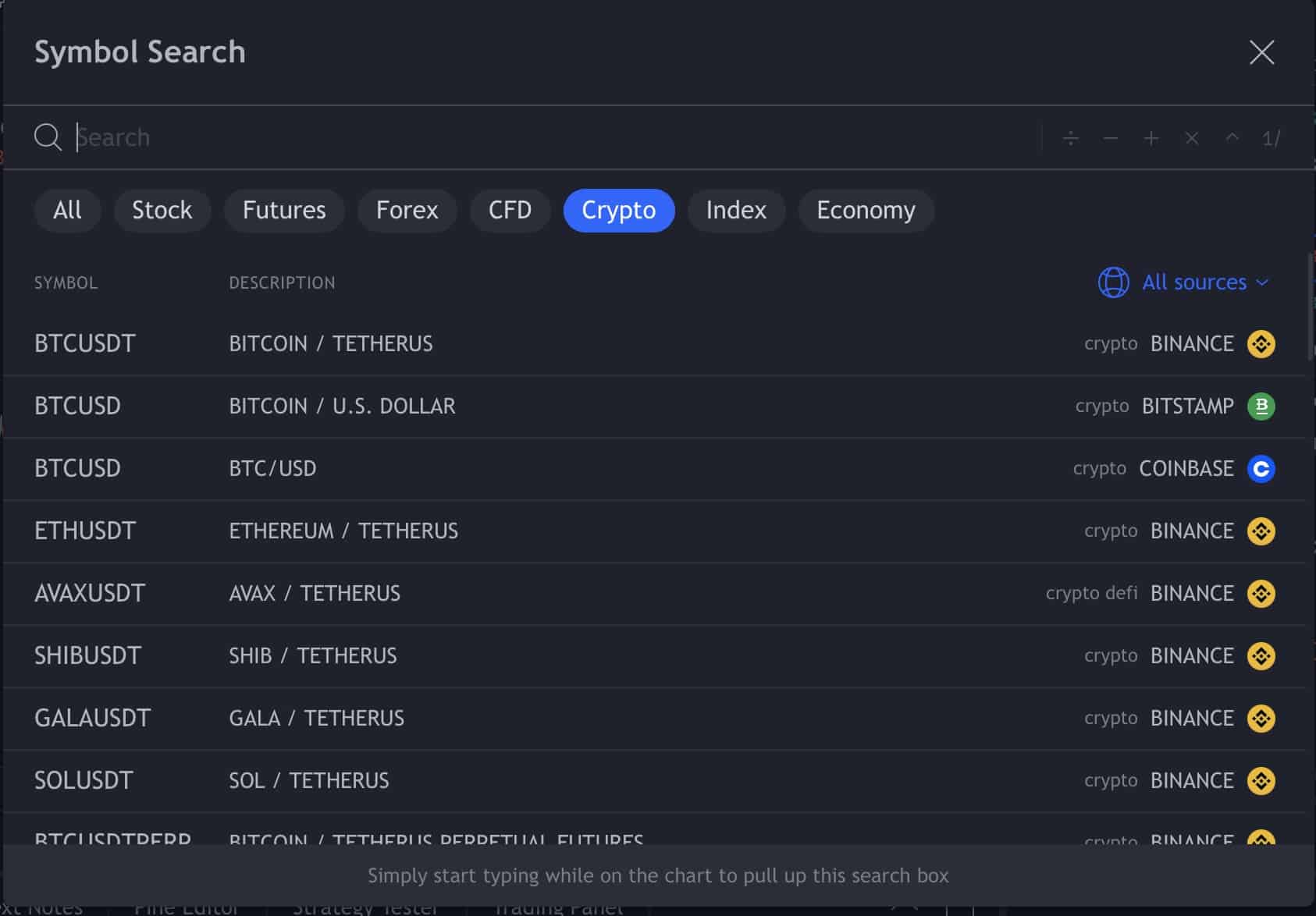This screenshot has width=1316, height=916.
Task: Click the ETHEREUM / TETHERUS description
Action: click(x=343, y=531)
